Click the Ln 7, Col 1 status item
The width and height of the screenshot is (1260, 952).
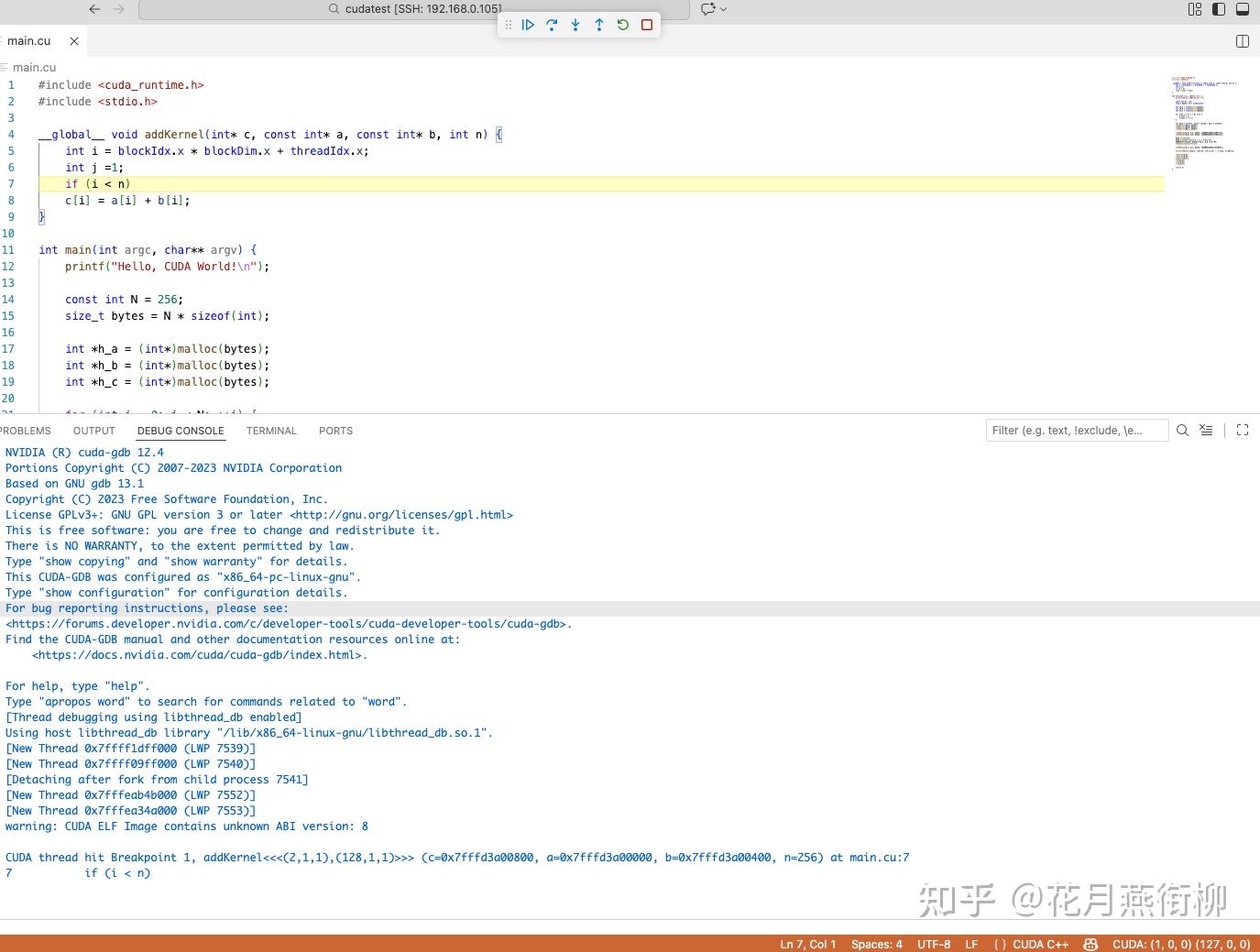point(807,944)
